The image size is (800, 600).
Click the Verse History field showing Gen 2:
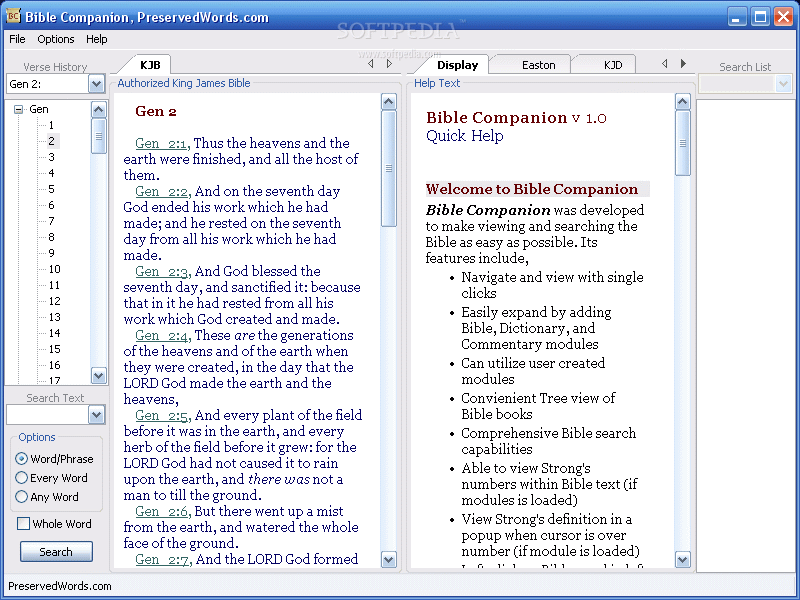pos(47,84)
